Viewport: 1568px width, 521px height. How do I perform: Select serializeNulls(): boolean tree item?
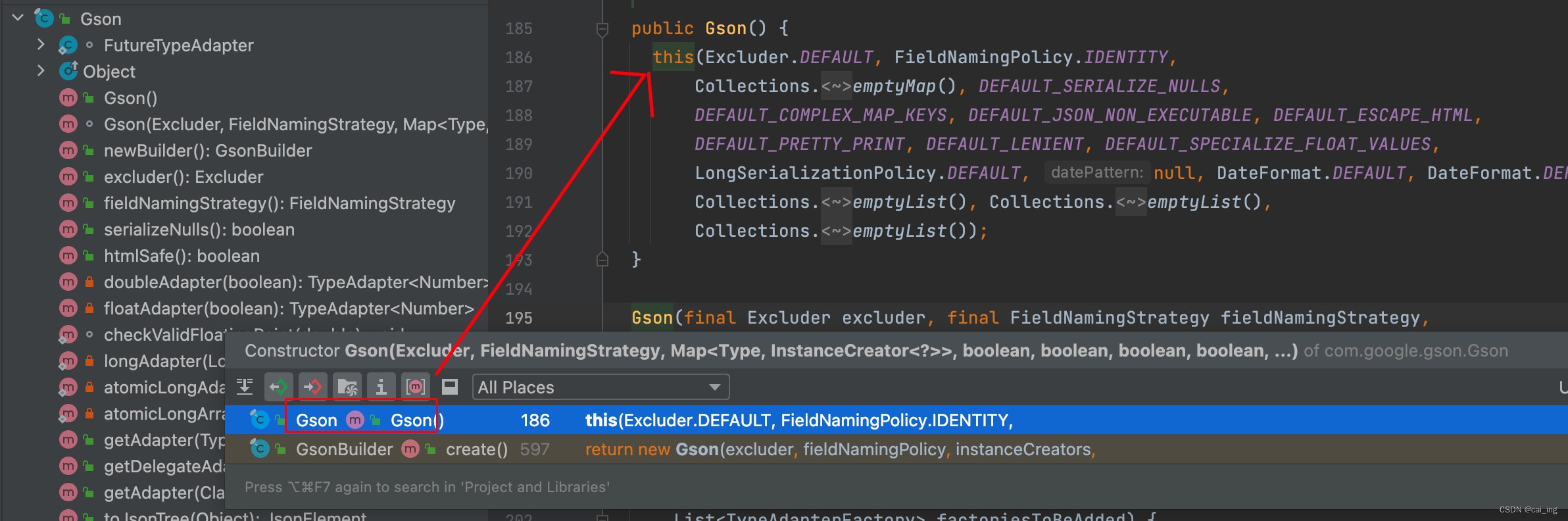[199, 230]
